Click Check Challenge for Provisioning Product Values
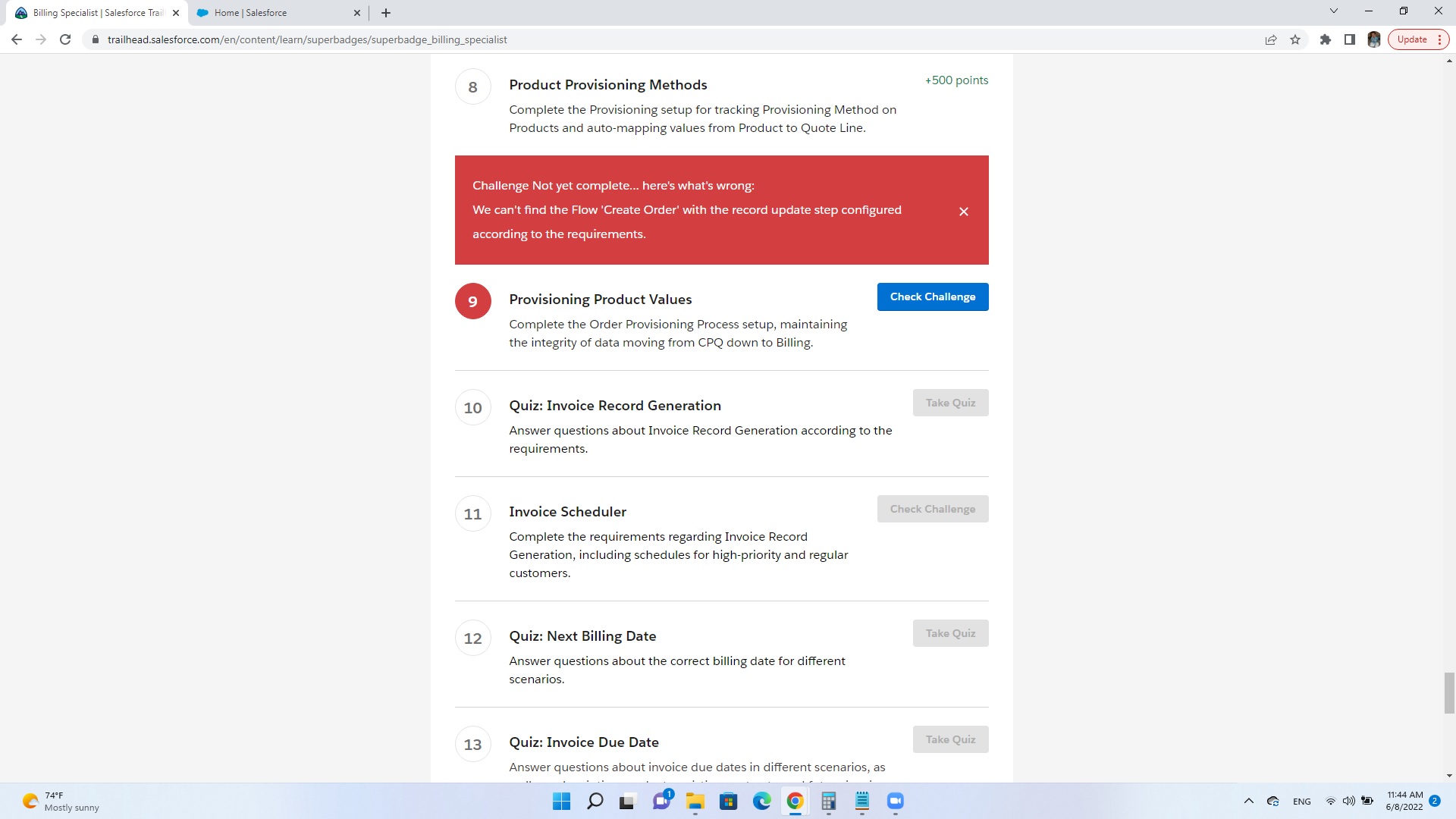 932,297
